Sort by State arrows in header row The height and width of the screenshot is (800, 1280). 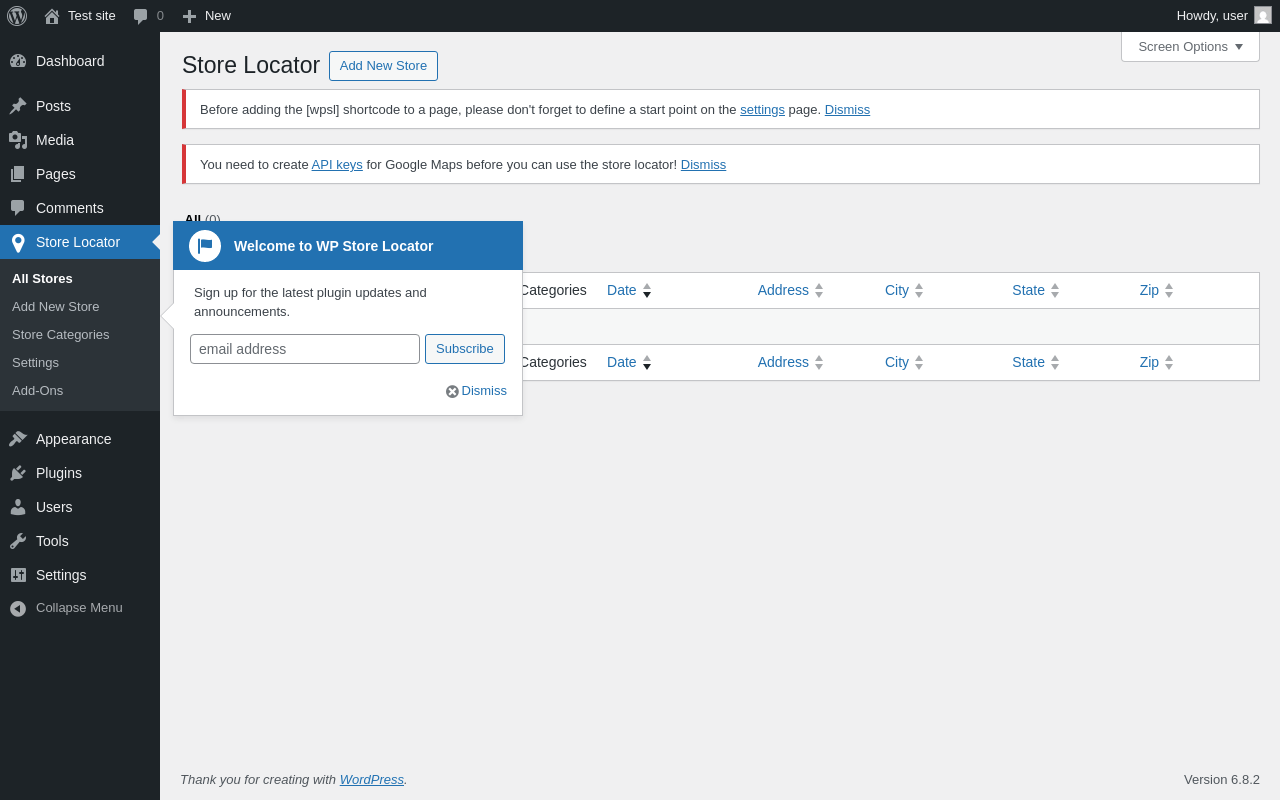pyautogui.click(x=1055, y=291)
